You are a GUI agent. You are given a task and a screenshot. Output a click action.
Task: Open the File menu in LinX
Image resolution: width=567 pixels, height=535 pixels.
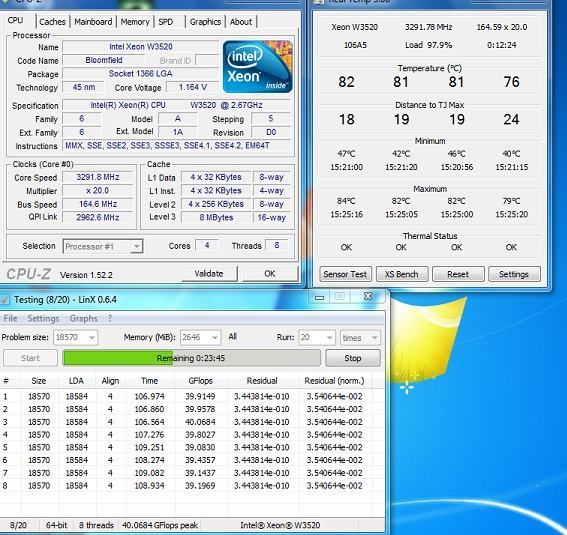[10, 318]
